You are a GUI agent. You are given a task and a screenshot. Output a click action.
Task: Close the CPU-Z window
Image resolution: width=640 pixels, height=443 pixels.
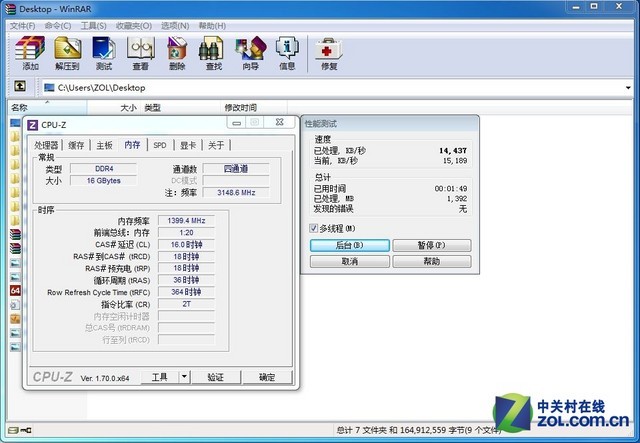pos(280,122)
